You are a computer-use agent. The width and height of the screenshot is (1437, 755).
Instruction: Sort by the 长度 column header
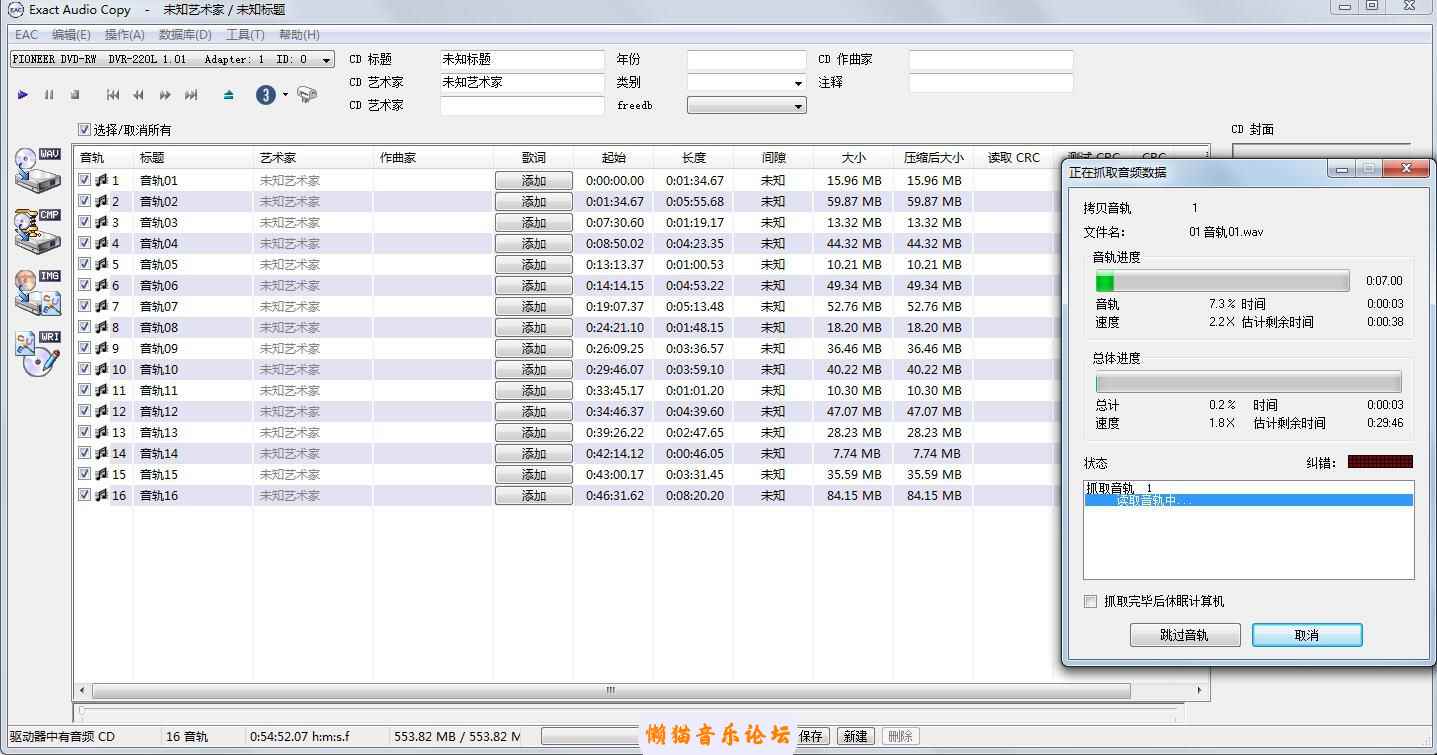(x=693, y=158)
